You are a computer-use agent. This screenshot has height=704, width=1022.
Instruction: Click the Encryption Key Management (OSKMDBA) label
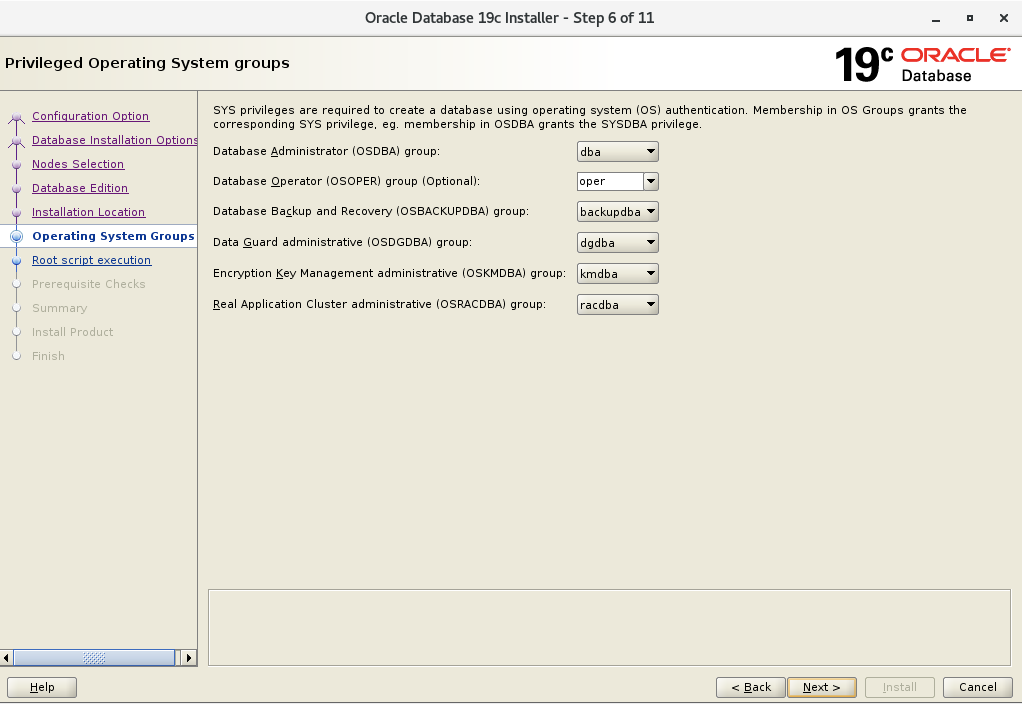coord(390,273)
